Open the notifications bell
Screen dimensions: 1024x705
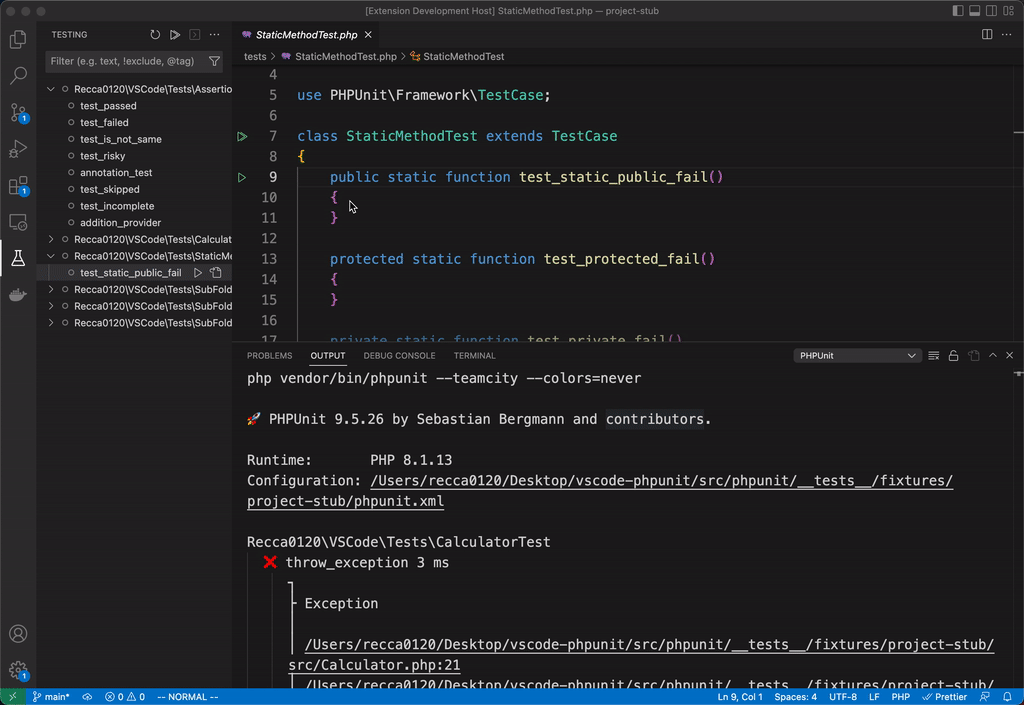(x=1007, y=697)
